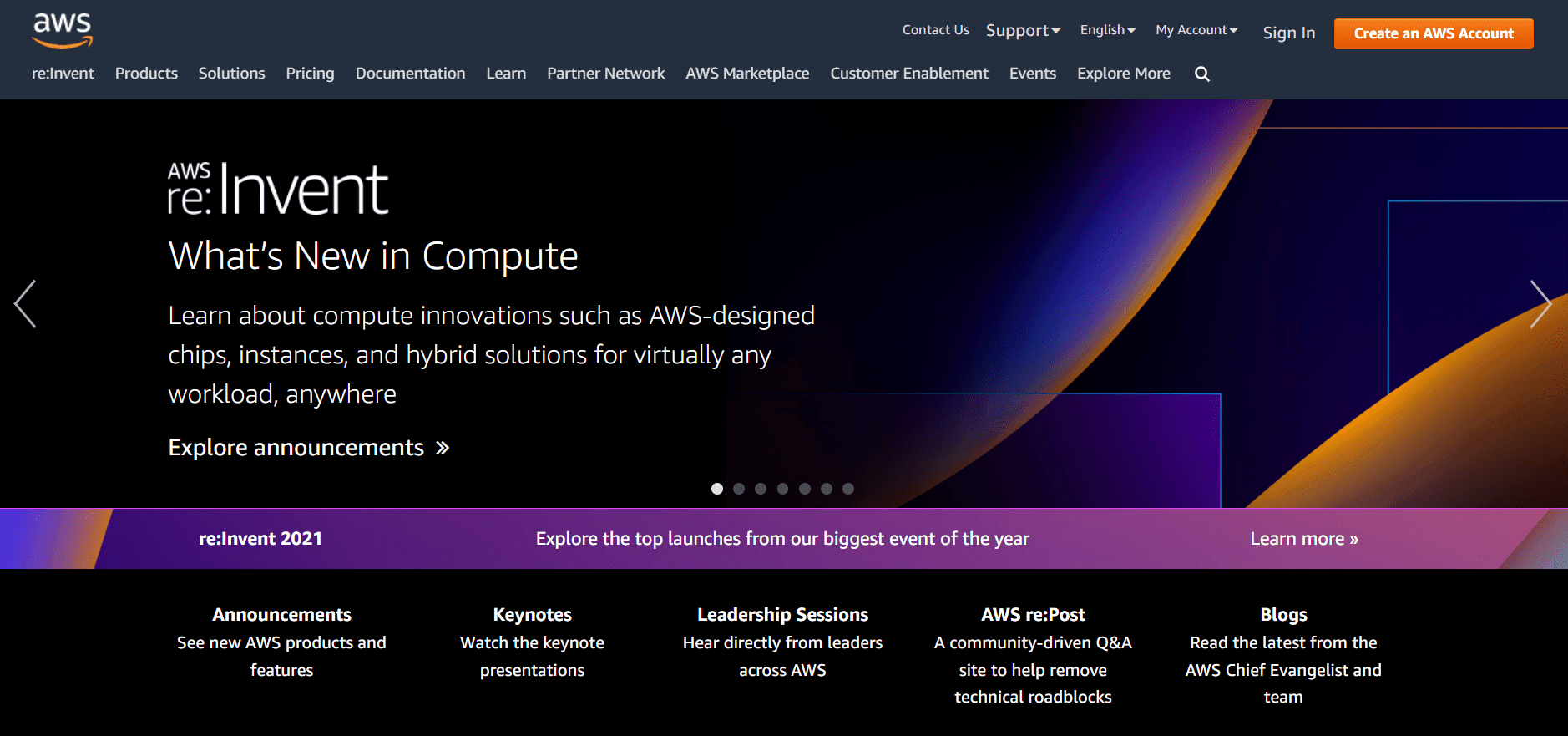The width and height of the screenshot is (1568, 736).
Task: Click the Sign In link
Action: [x=1288, y=33]
